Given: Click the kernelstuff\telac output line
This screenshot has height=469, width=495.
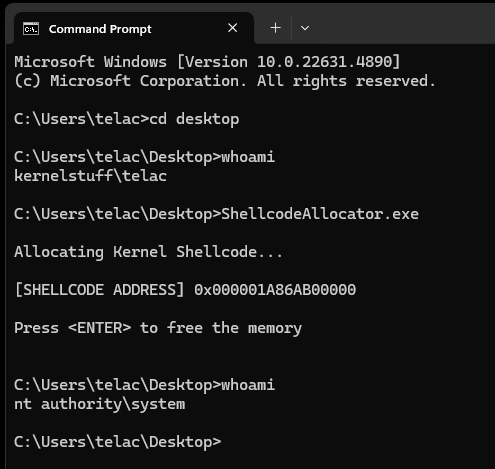Looking at the screenshot, I should (x=90, y=176).
